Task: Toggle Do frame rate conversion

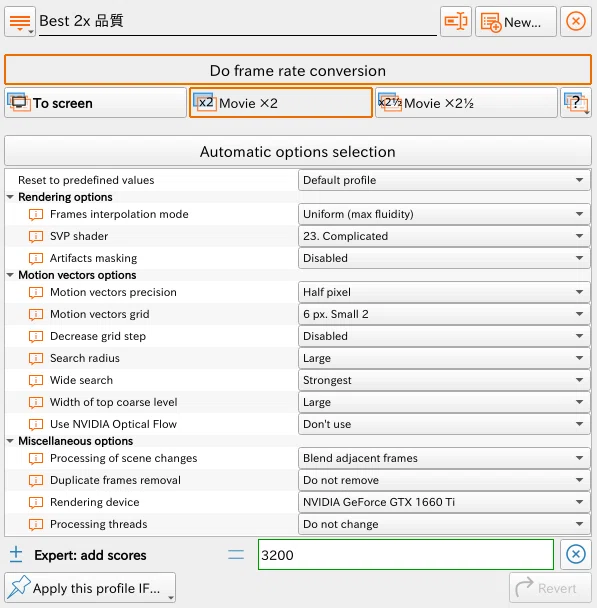Action: tap(298, 70)
